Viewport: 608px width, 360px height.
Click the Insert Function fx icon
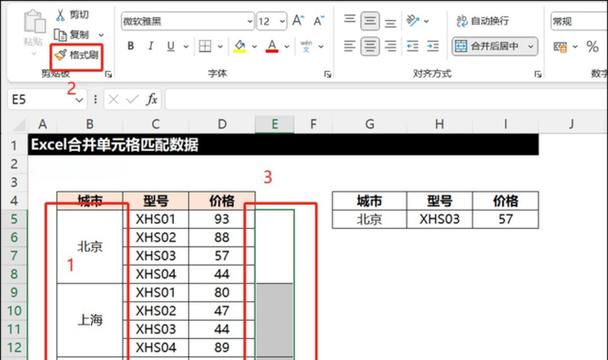pyautogui.click(x=152, y=100)
